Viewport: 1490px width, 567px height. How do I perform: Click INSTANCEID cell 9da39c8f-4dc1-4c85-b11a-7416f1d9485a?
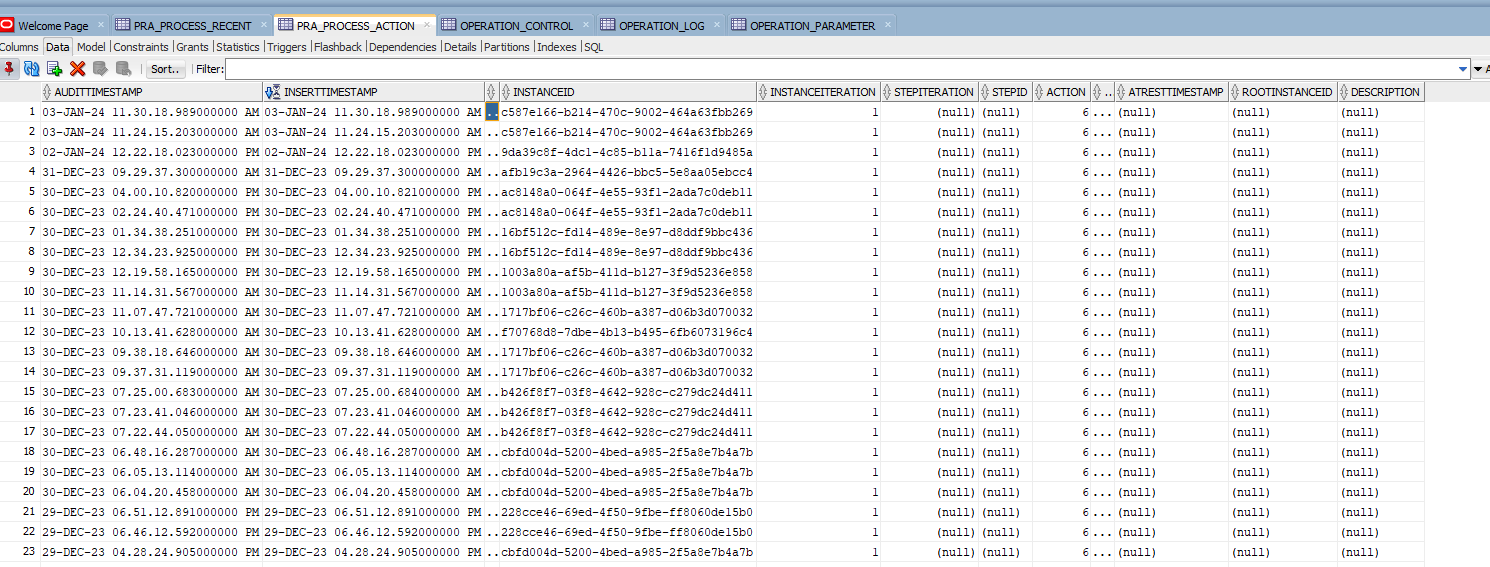tap(627, 152)
